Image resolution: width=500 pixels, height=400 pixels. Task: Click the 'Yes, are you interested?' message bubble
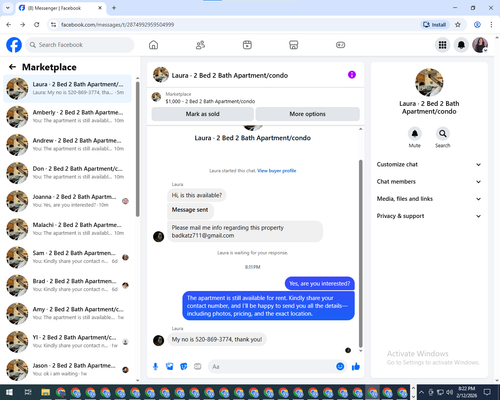[320, 284]
